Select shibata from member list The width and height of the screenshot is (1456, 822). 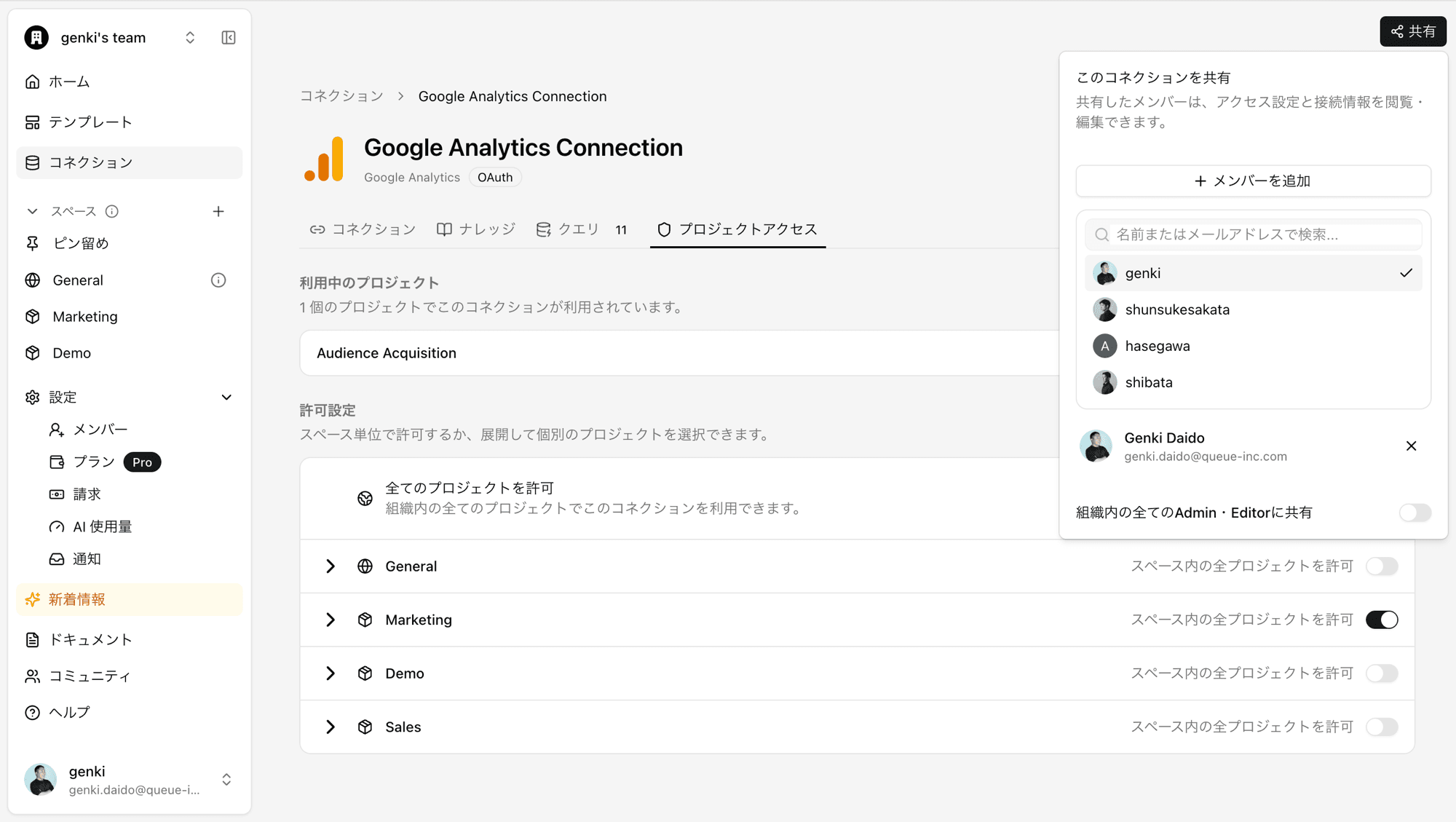pyautogui.click(x=1253, y=382)
